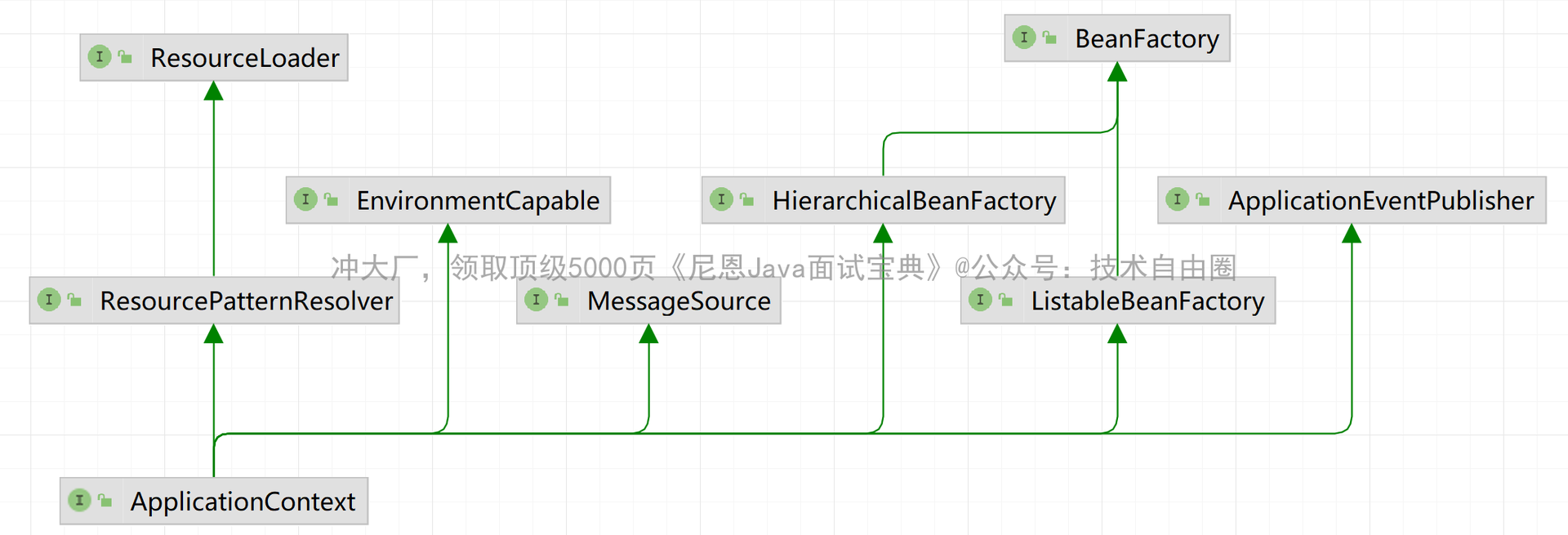
Task: Click the ApplicationContext interface icon
Action: (x=79, y=500)
